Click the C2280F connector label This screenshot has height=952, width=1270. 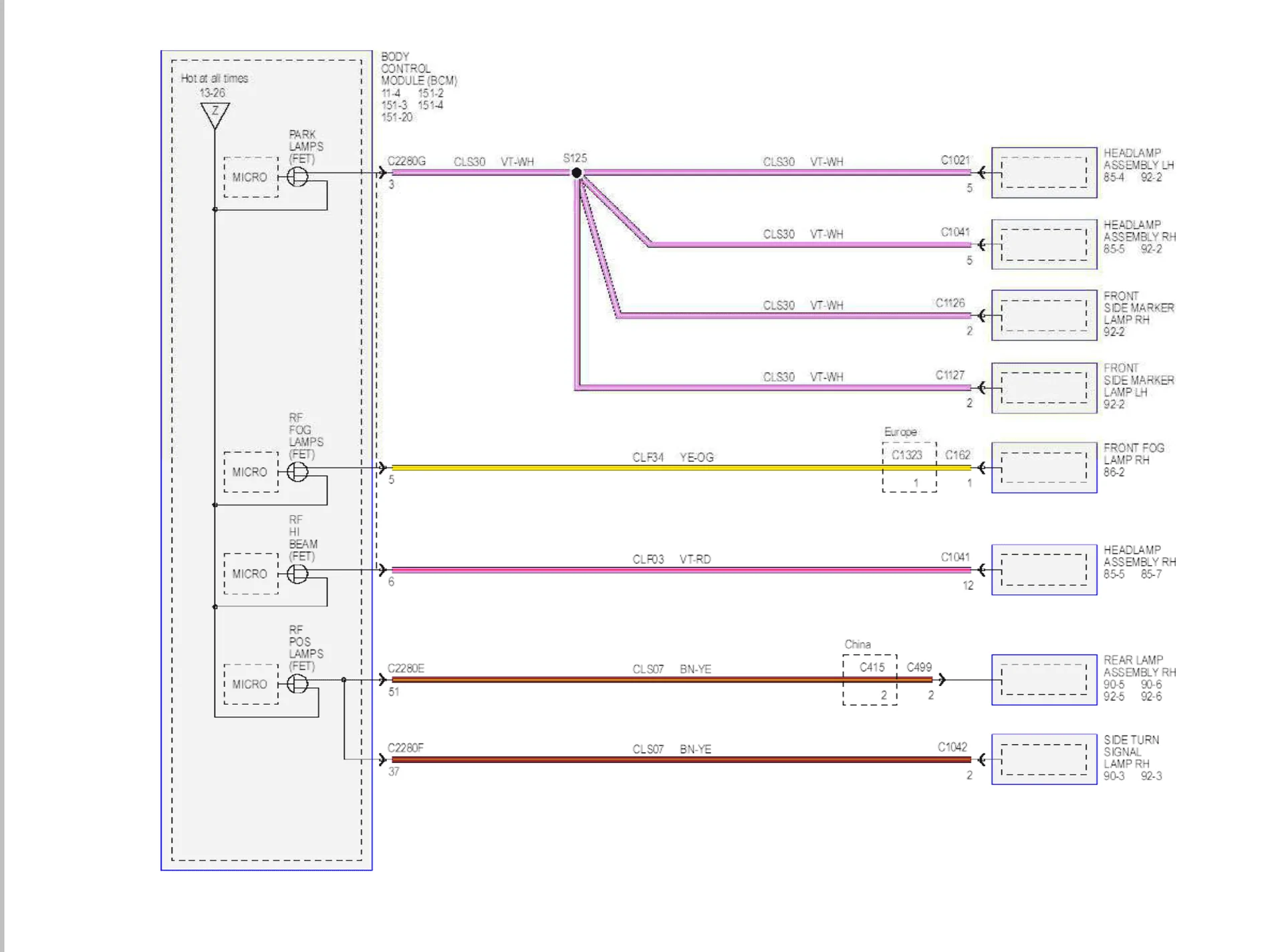point(405,748)
